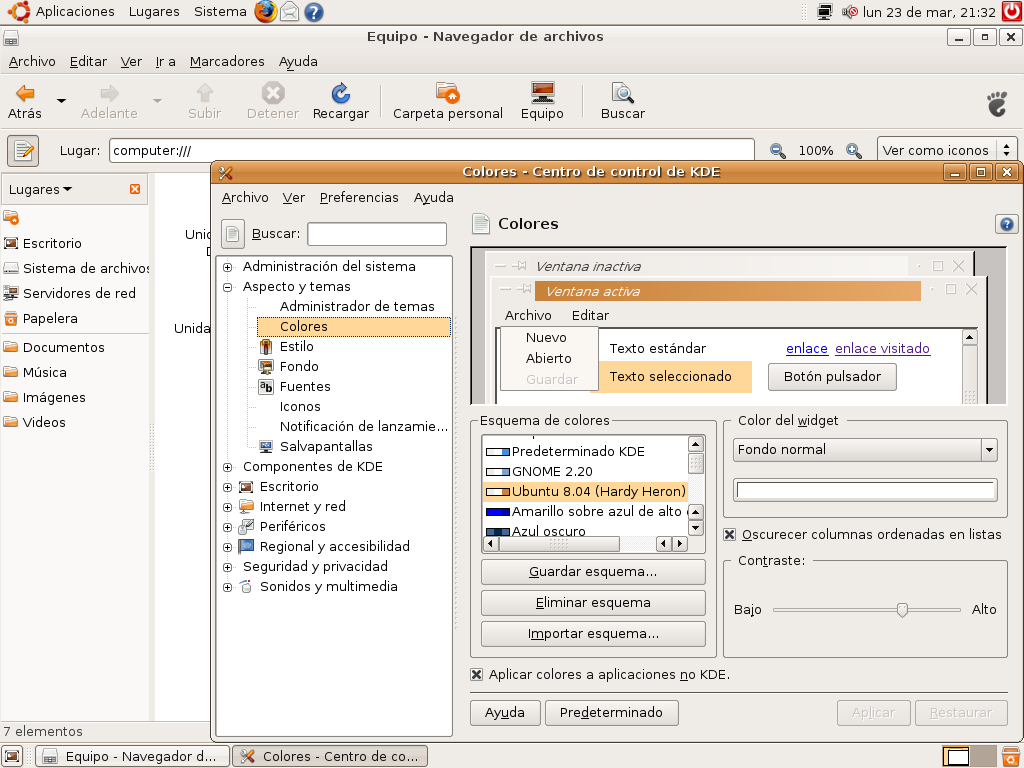Click the Botón pulsador preview button
The height and width of the screenshot is (768, 1024).
pos(832,377)
